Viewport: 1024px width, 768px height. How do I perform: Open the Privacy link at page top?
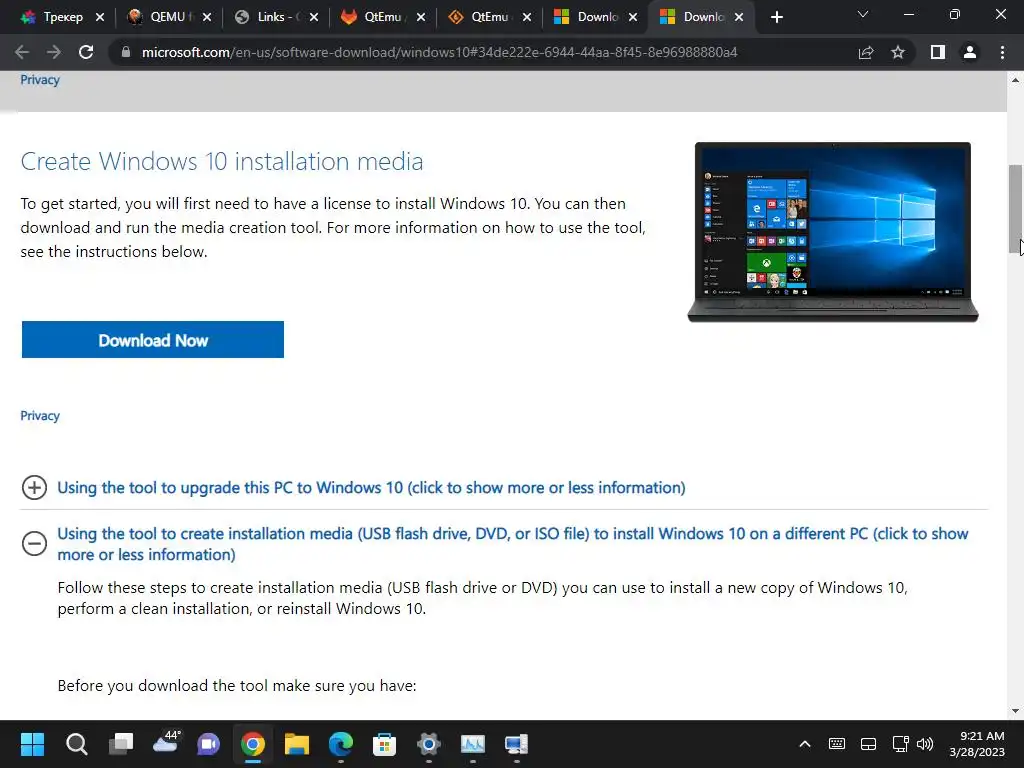[x=40, y=80]
